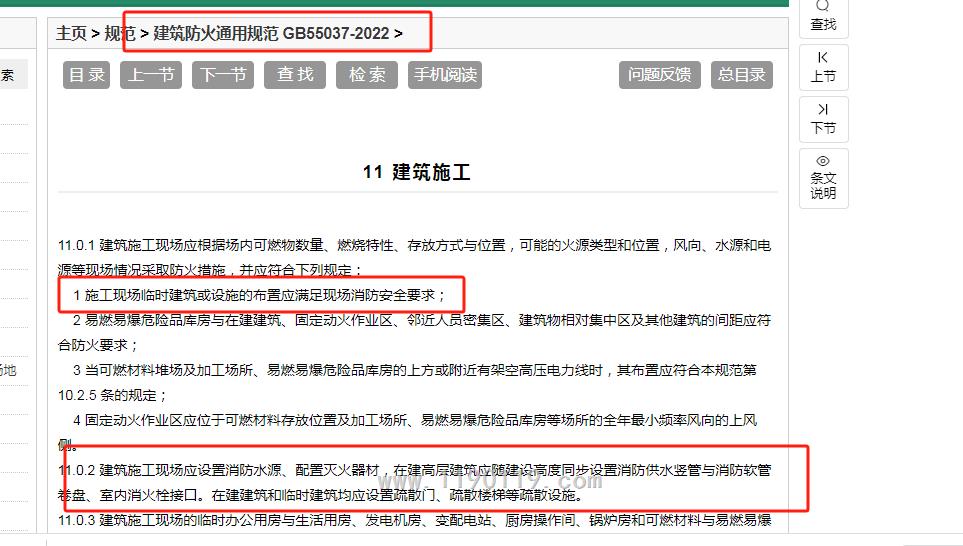The width and height of the screenshot is (963, 546).
Task: Click the gray 查找 toolbar button
Action: (295, 75)
